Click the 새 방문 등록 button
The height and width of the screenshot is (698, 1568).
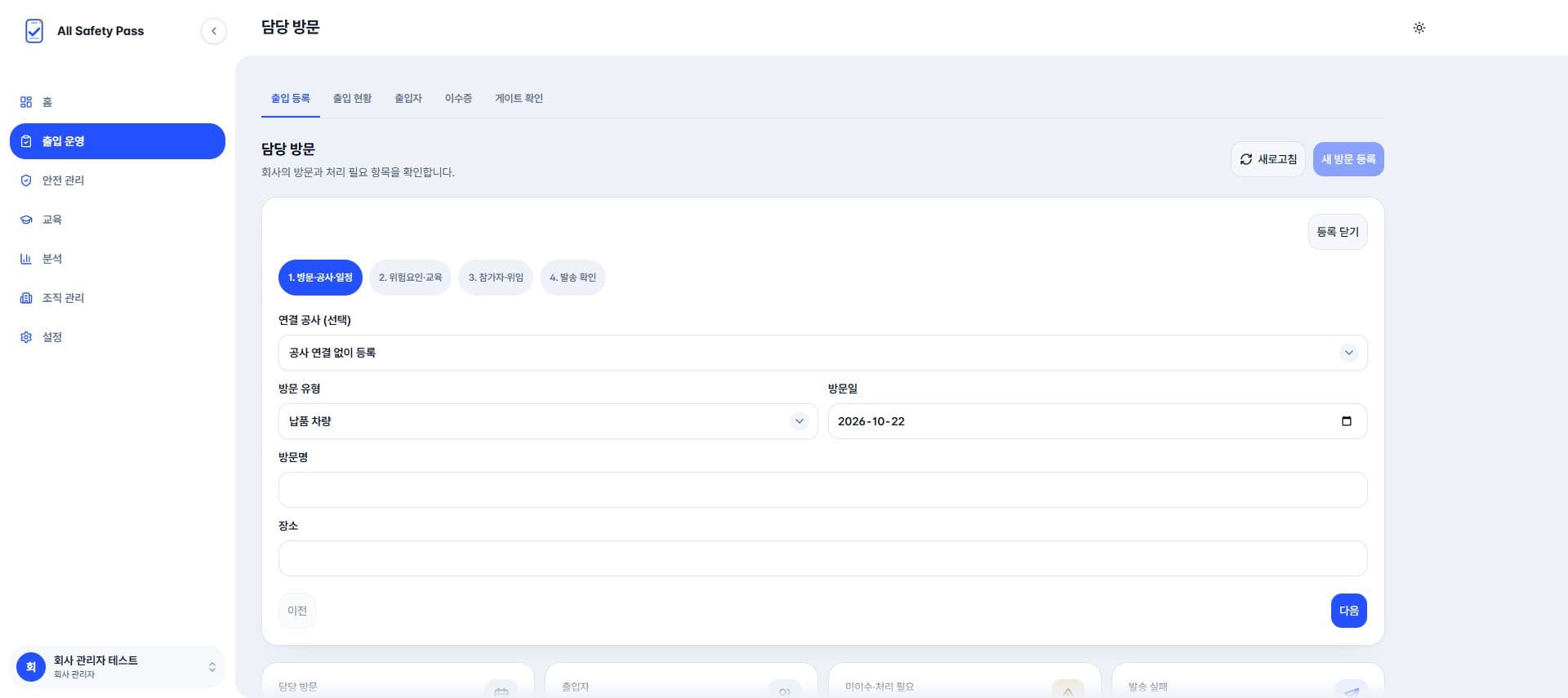(x=1348, y=159)
